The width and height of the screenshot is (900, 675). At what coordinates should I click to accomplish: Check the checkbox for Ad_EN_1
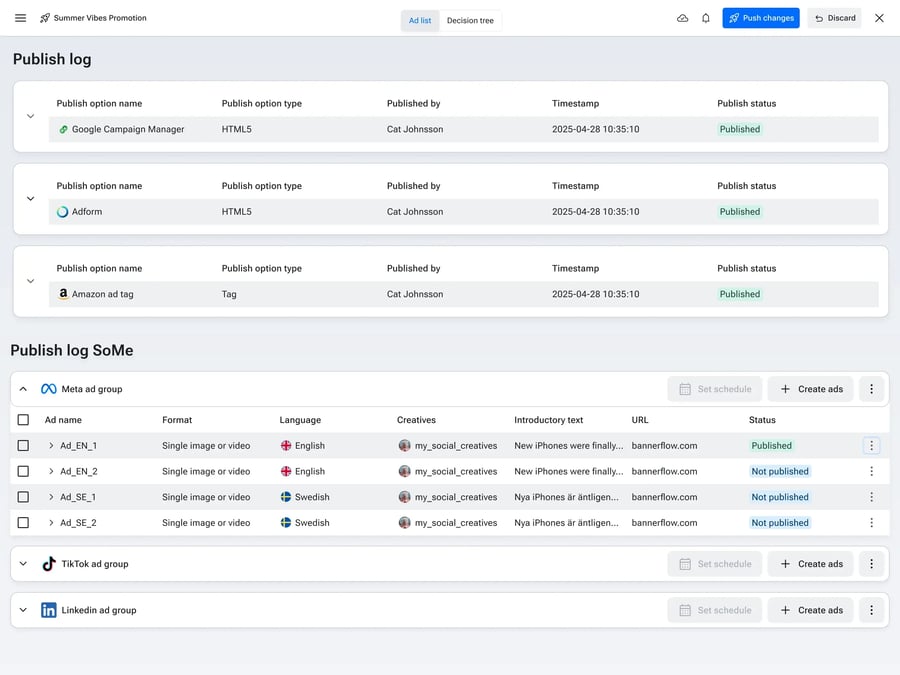point(24,445)
